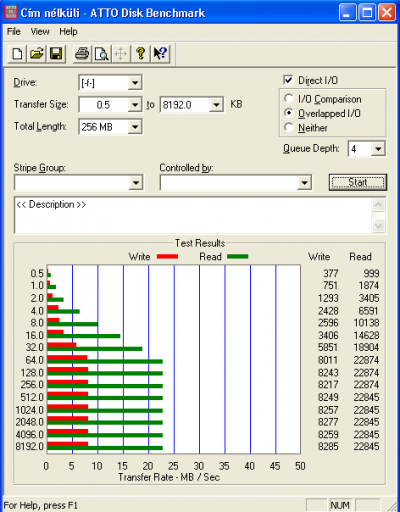Click the description scrollbar down arrow
The image size is (400, 512).
378,226
